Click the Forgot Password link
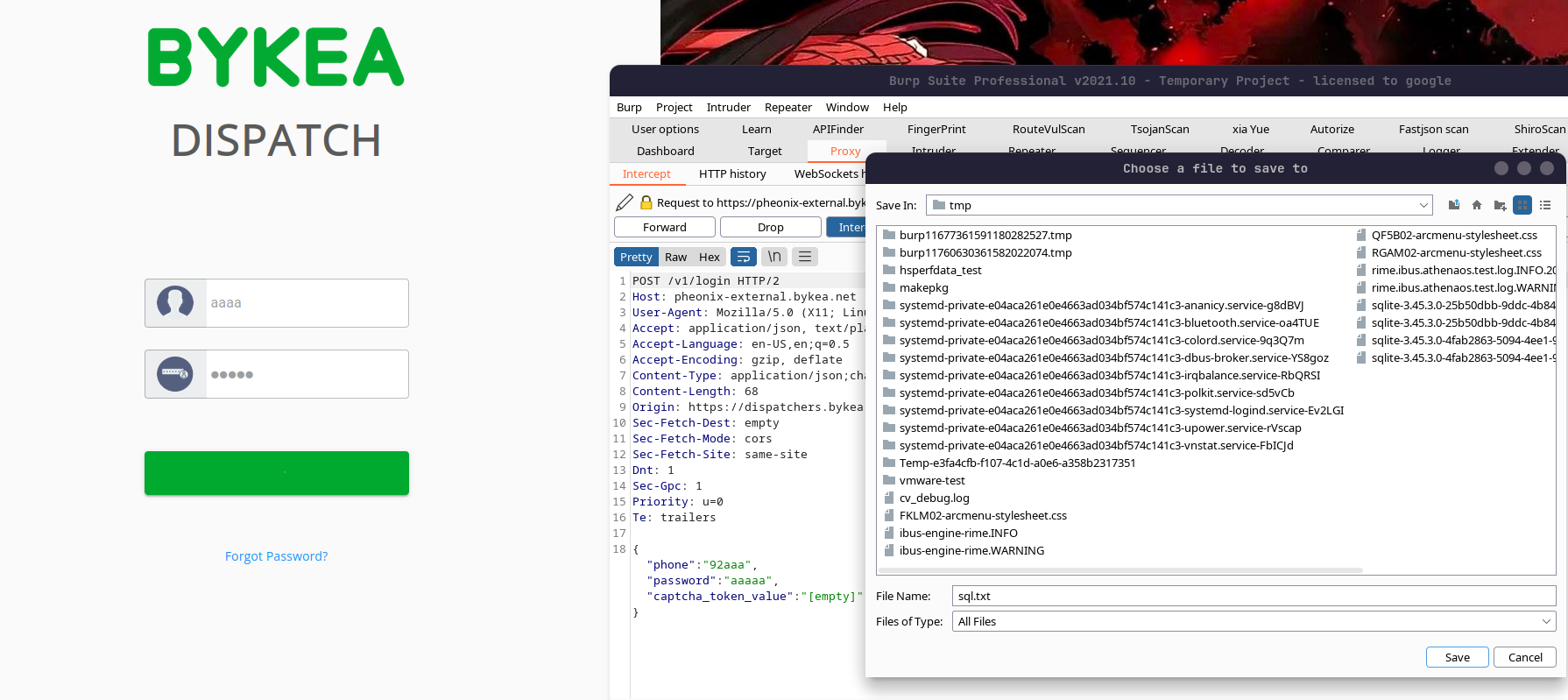 coord(277,556)
